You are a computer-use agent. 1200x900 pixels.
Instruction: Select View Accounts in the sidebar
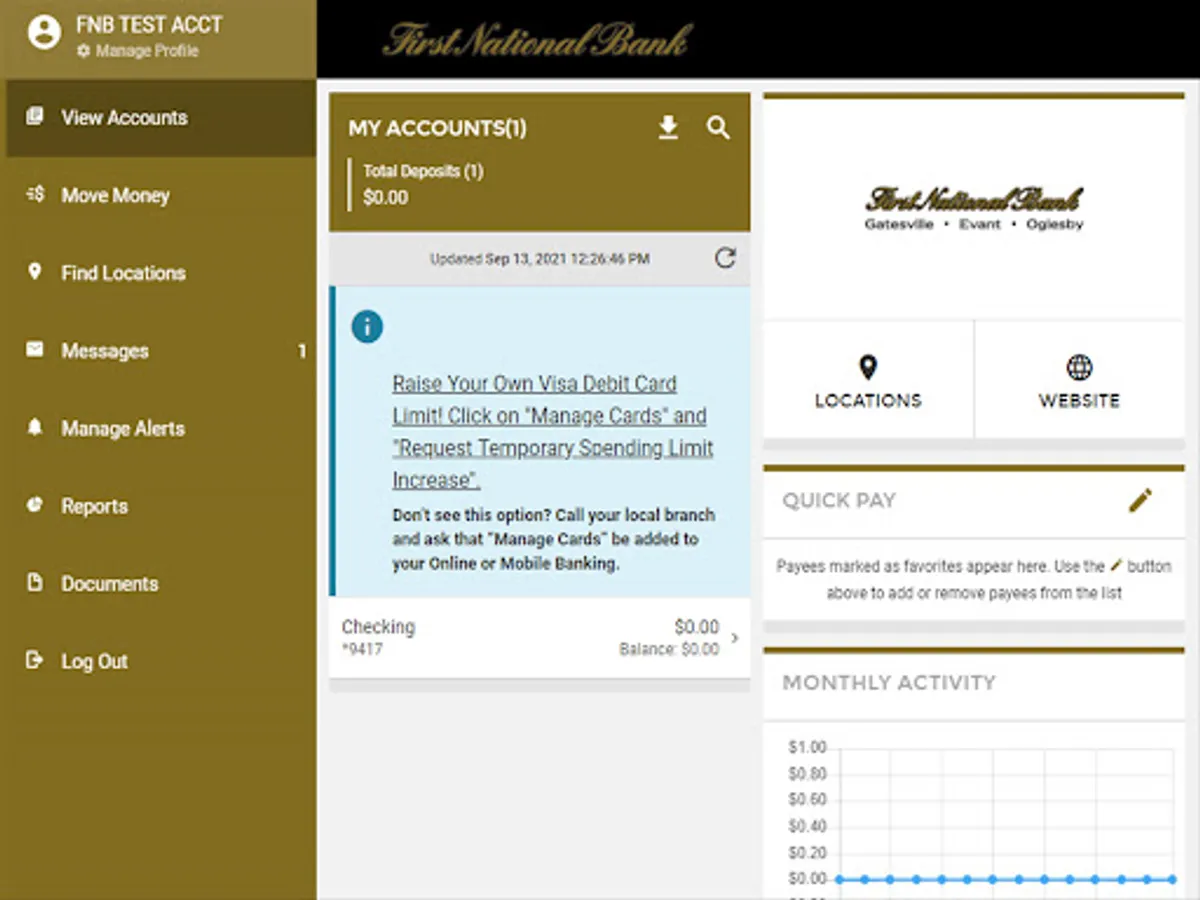tap(161, 118)
